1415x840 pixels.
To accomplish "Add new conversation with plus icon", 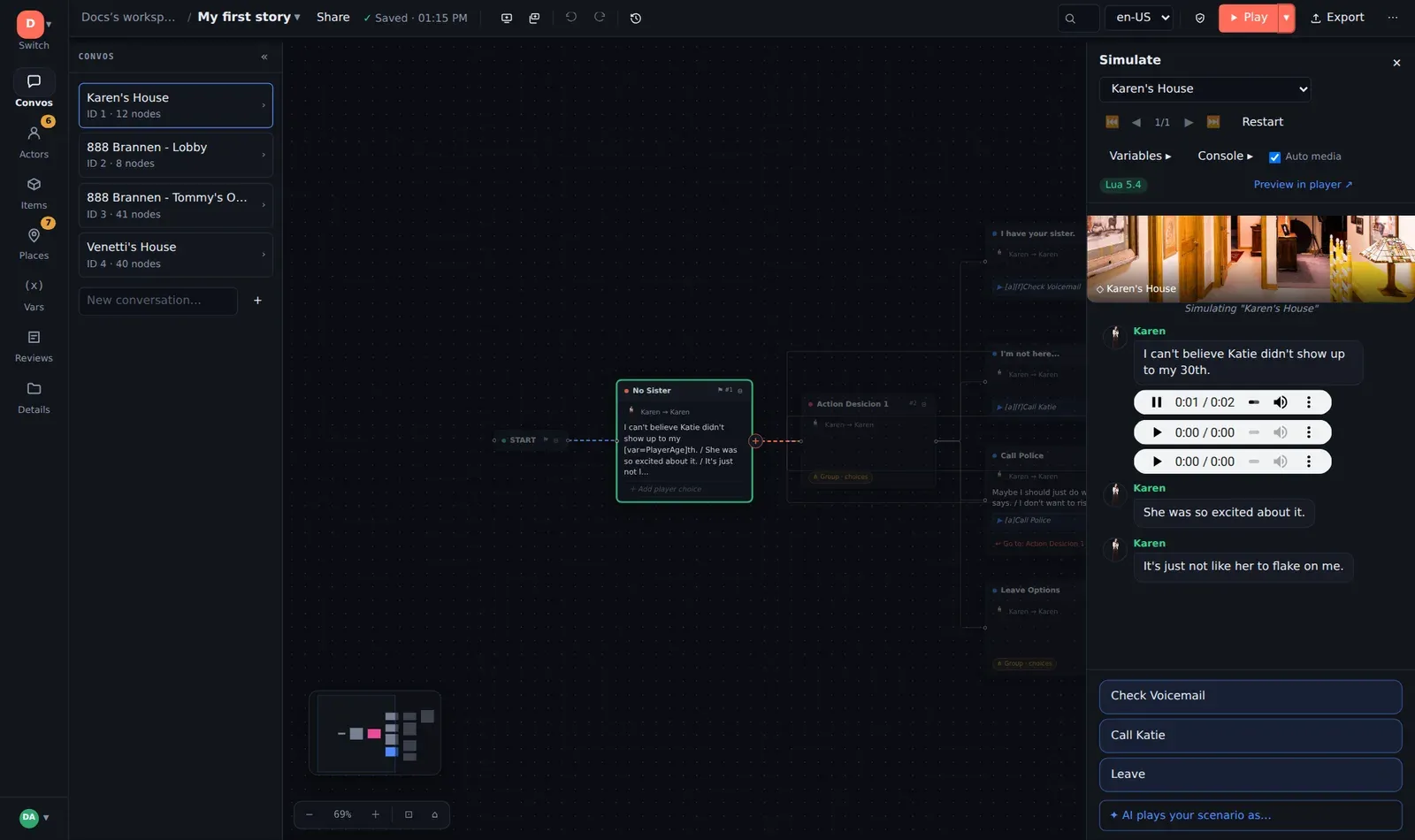I will click(x=257, y=301).
